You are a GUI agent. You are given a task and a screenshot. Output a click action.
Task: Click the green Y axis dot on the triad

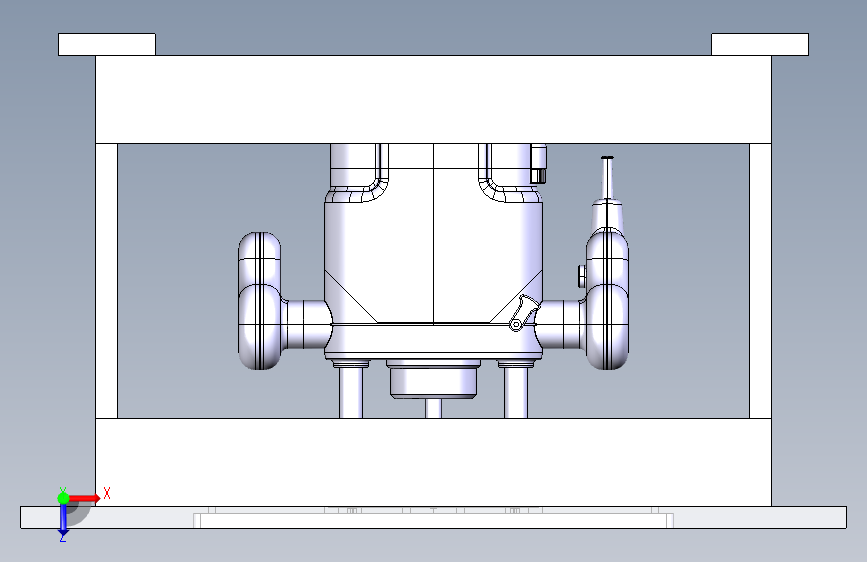point(63,498)
